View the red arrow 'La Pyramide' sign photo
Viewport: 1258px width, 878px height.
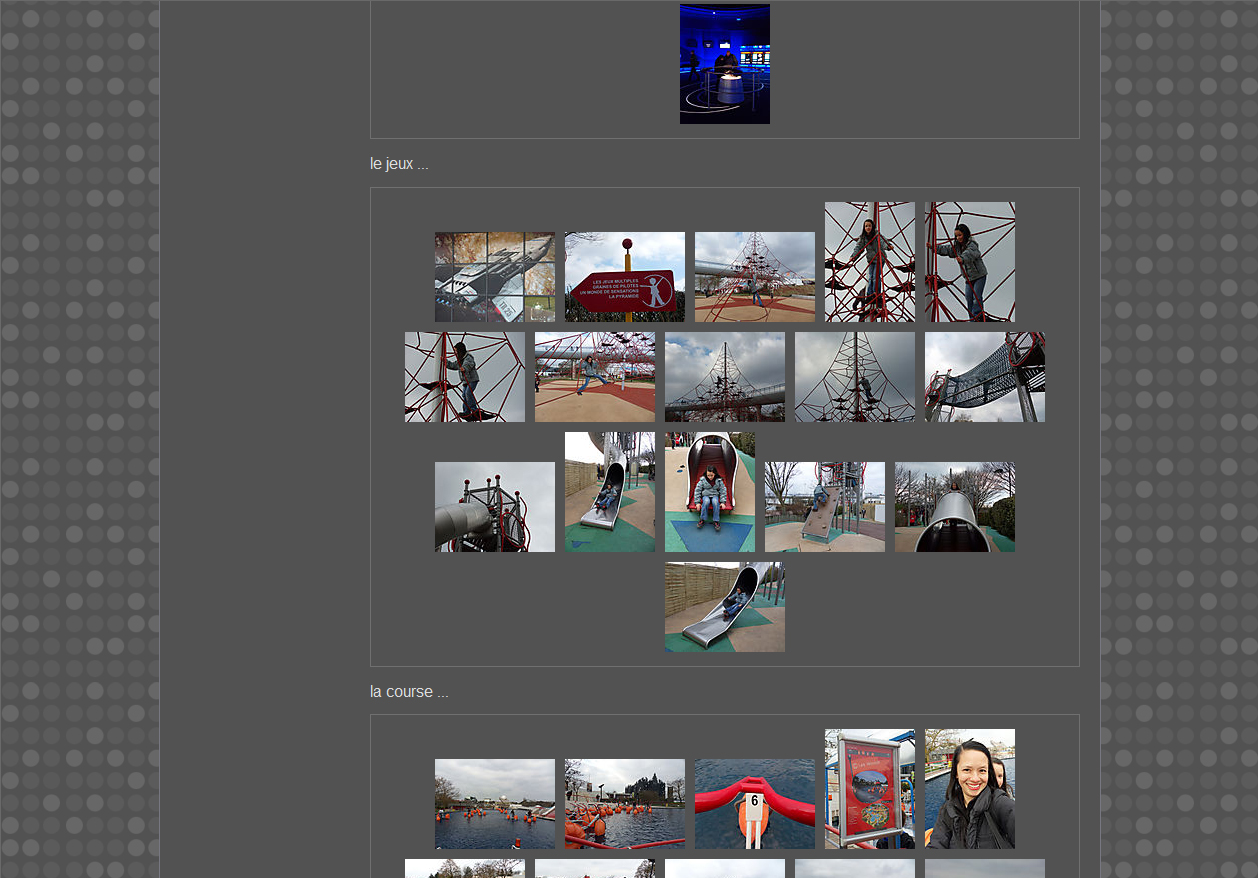pyautogui.click(x=624, y=277)
